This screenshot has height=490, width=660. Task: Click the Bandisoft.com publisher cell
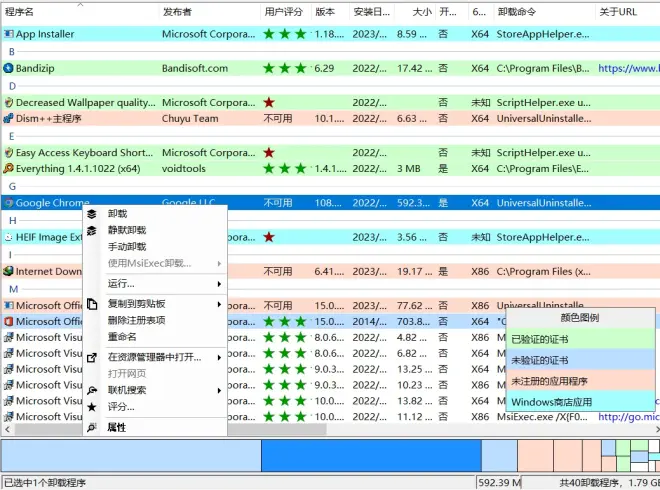(x=195, y=68)
